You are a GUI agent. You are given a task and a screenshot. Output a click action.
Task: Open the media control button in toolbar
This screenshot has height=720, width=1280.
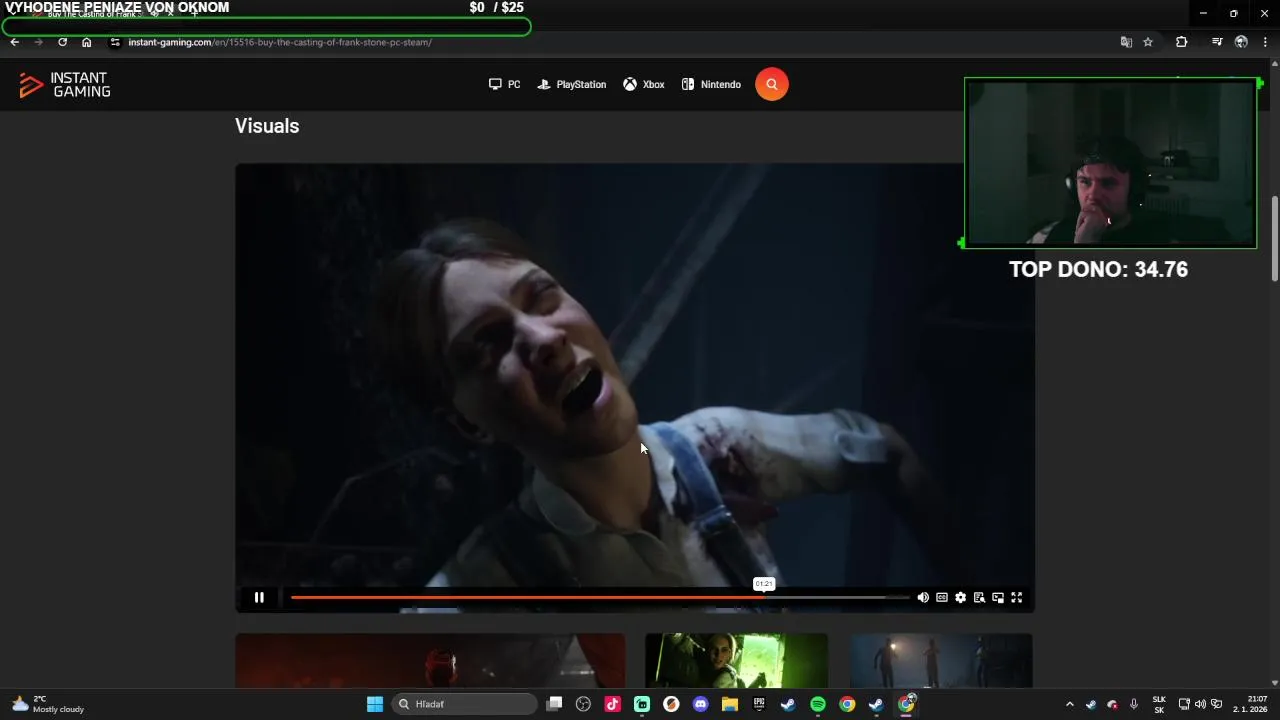[1217, 42]
